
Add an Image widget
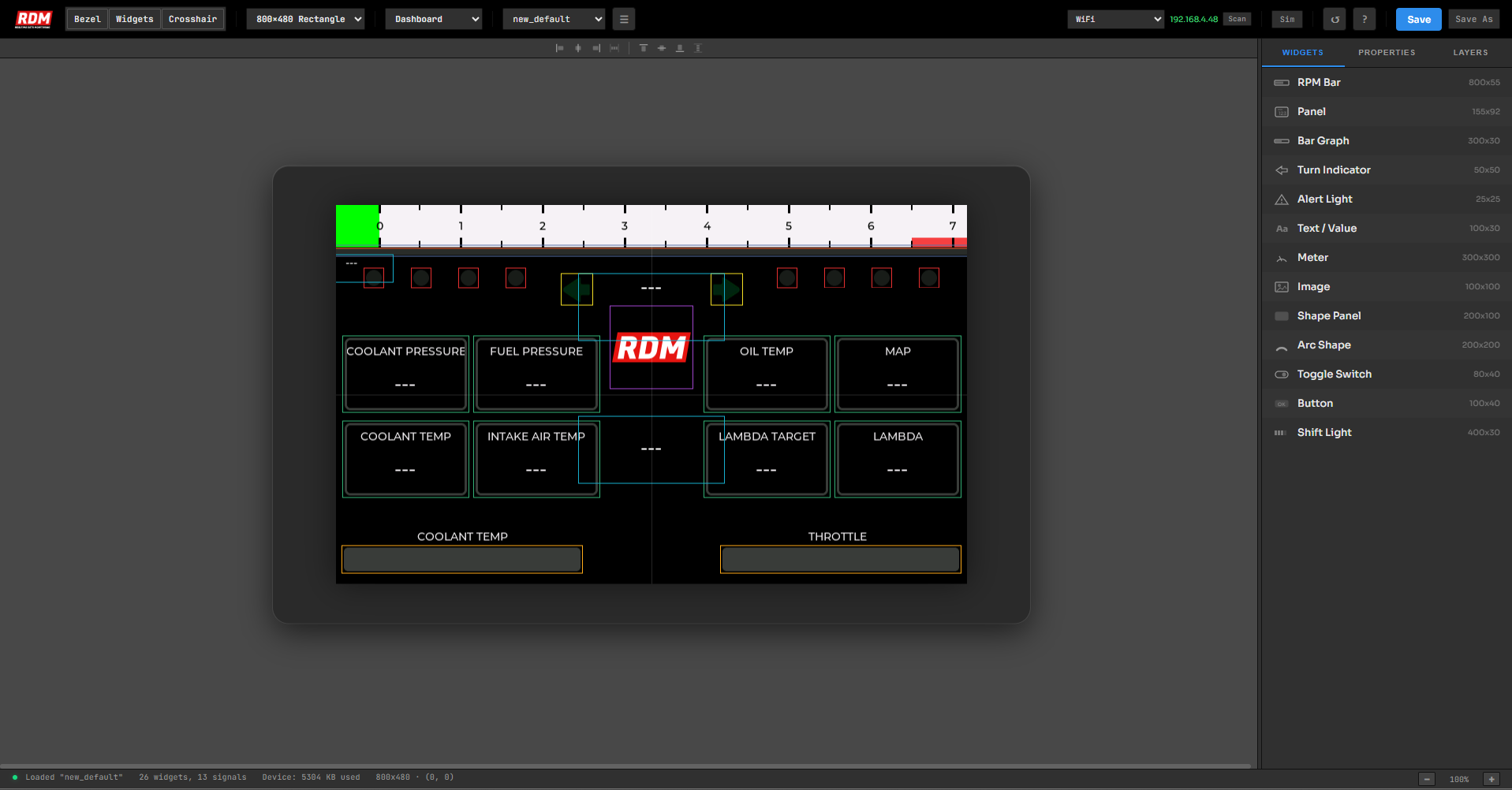click(x=1387, y=286)
